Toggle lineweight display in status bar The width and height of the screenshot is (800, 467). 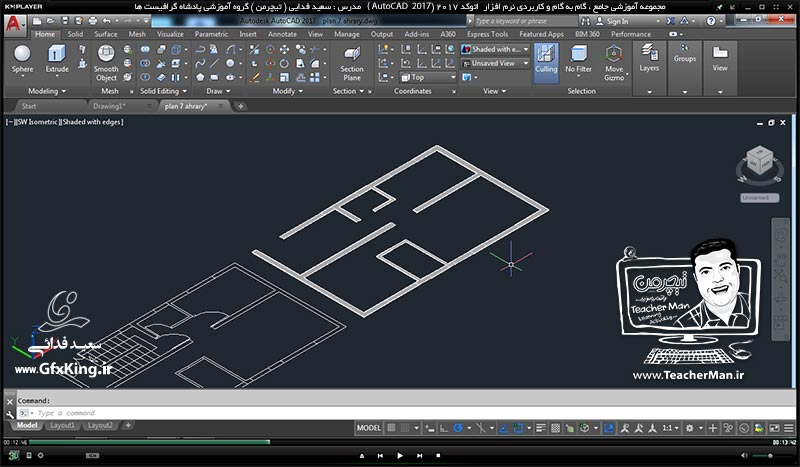point(541,428)
